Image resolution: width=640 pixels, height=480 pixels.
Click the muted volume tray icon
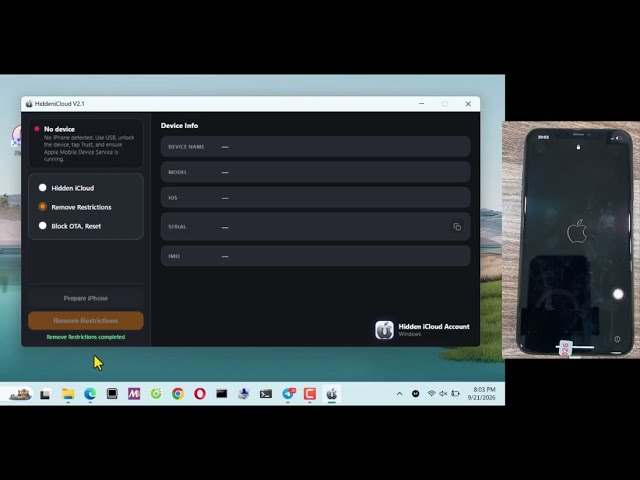coord(443,393)
